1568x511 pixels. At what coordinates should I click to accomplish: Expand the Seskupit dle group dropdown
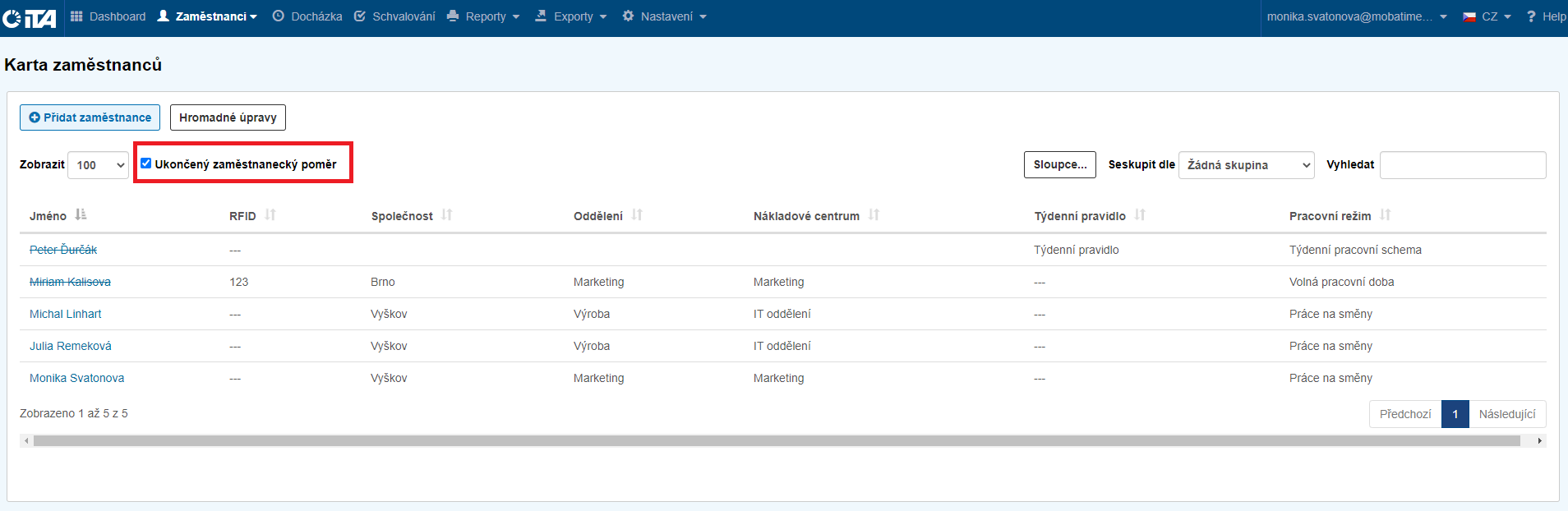coord(1246,165)
